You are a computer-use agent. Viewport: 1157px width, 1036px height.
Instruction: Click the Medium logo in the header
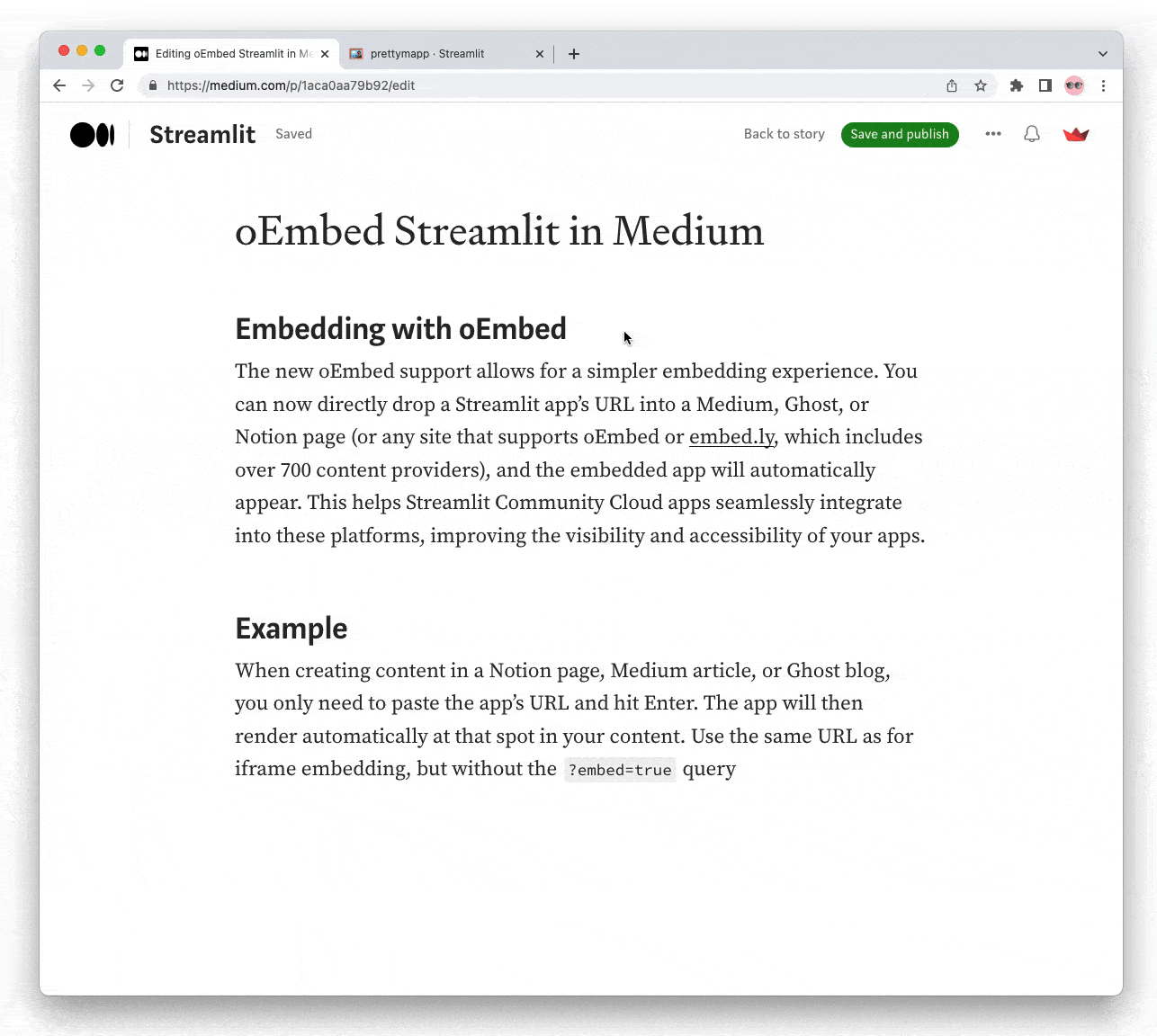coord(93,134)
